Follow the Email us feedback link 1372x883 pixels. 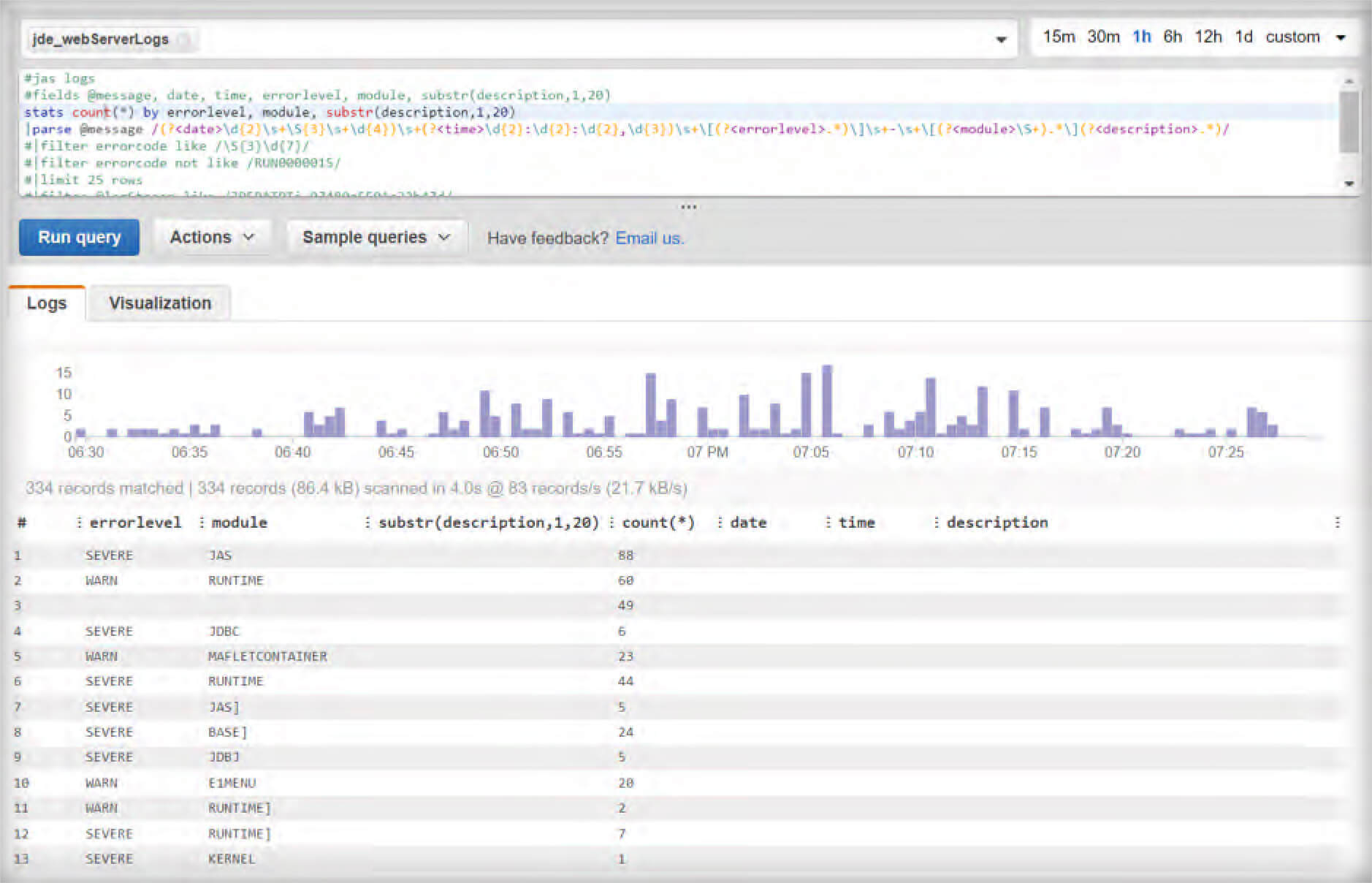[649, 238]
